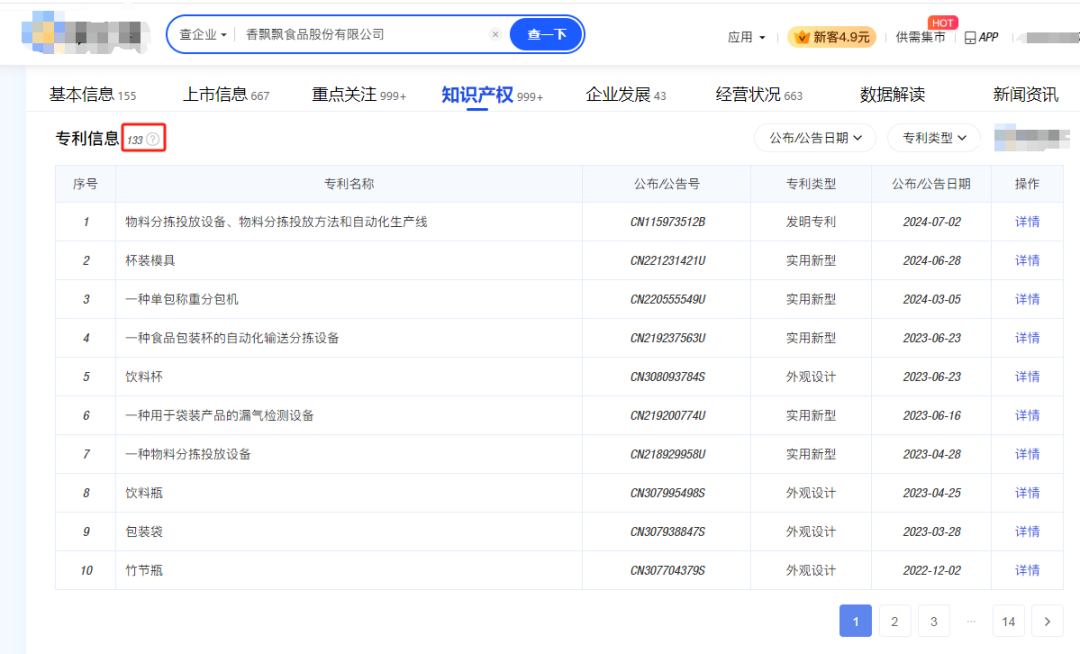
Task: Open the 数据解读 tab
Action: (892, 95)
